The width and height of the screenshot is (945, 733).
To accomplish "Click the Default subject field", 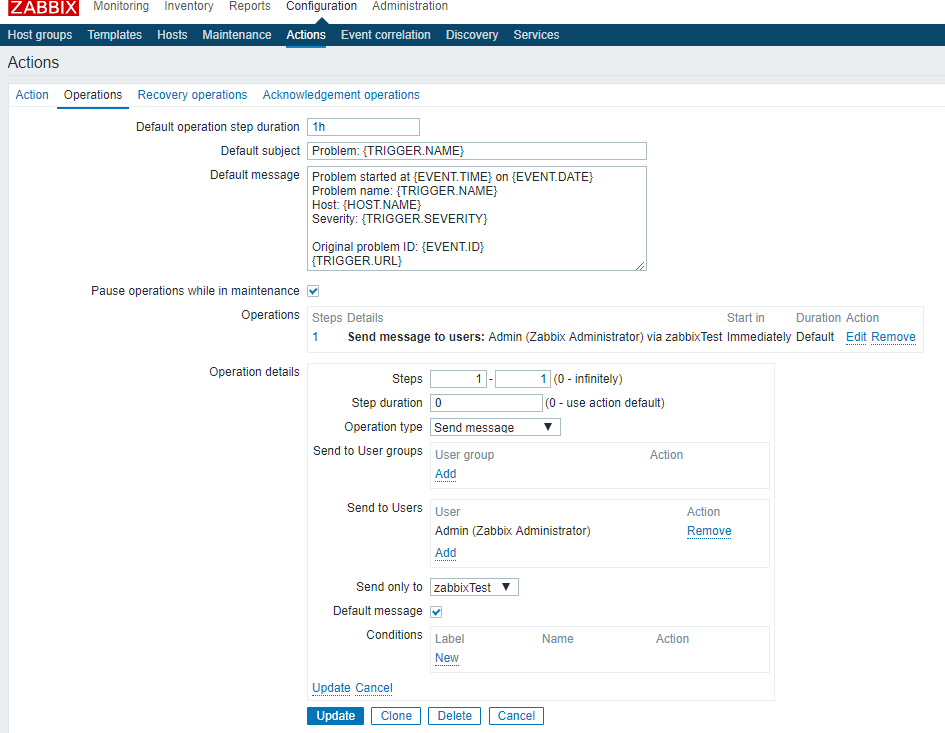I will pos(477,151).
